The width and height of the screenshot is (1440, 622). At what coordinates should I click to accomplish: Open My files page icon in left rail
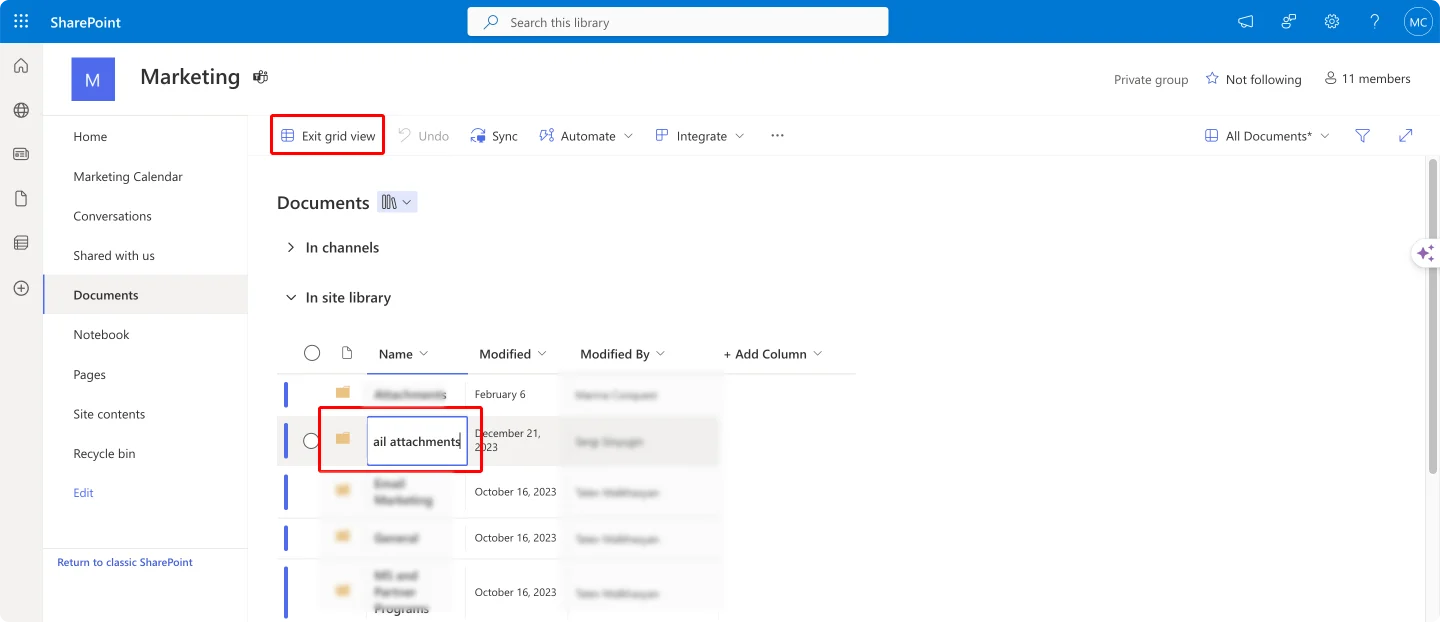click(x=21, y=198)
